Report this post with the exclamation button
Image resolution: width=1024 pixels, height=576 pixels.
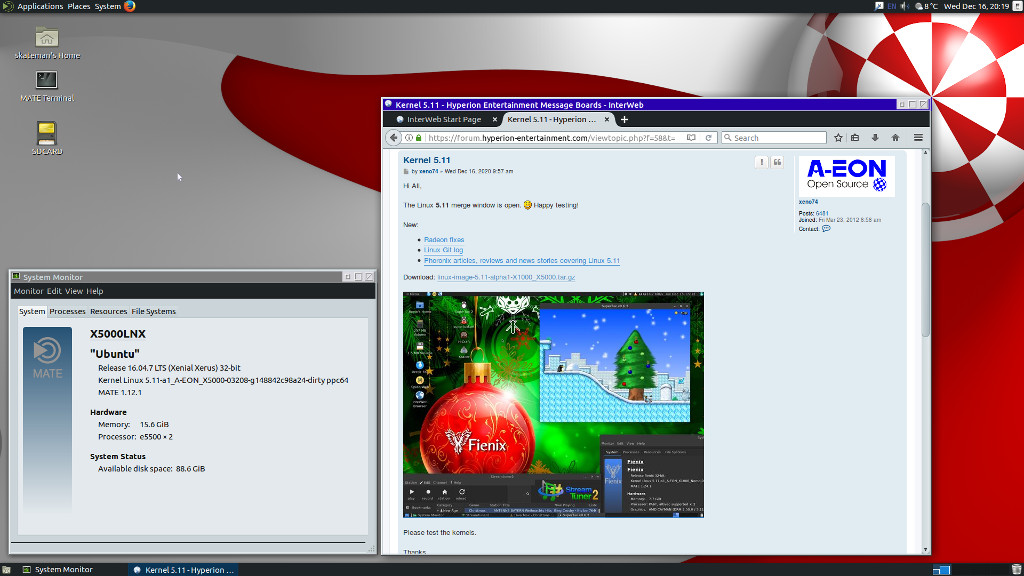761,162
